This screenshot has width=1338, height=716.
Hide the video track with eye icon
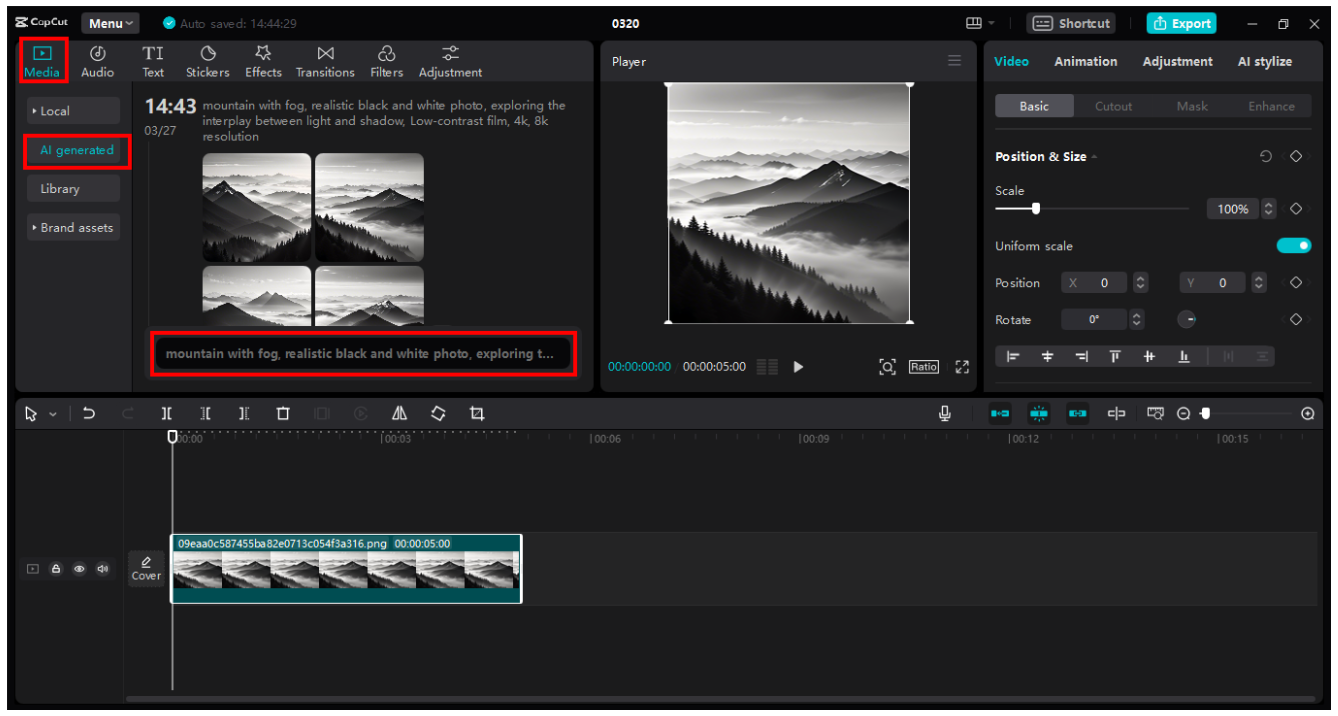pyautogui.click(x=79, y=569)
